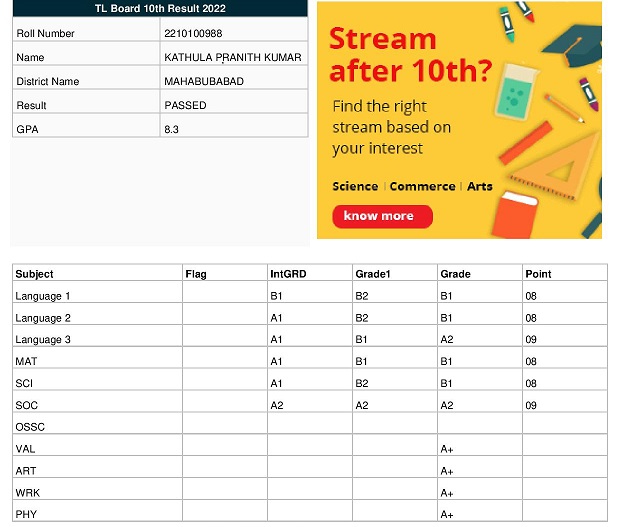Select the 'WRK' subject cell
The width and height of the screenshot is (620, 527).
click(x=97, y=489)
